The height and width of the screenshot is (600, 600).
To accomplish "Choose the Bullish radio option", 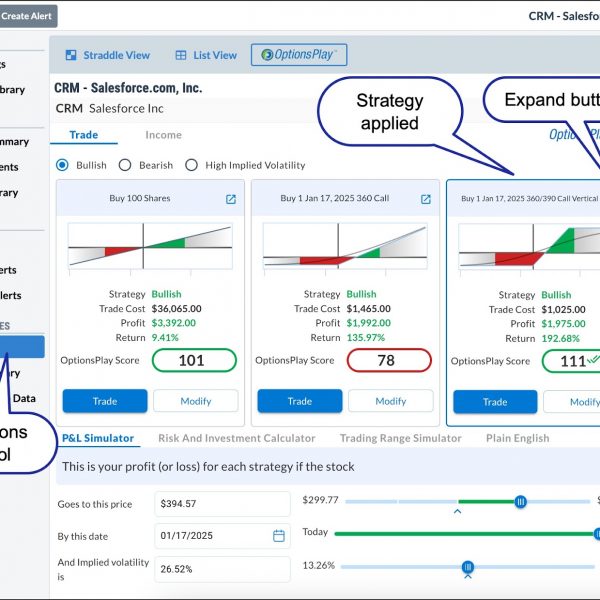I will tap(62, 165).
